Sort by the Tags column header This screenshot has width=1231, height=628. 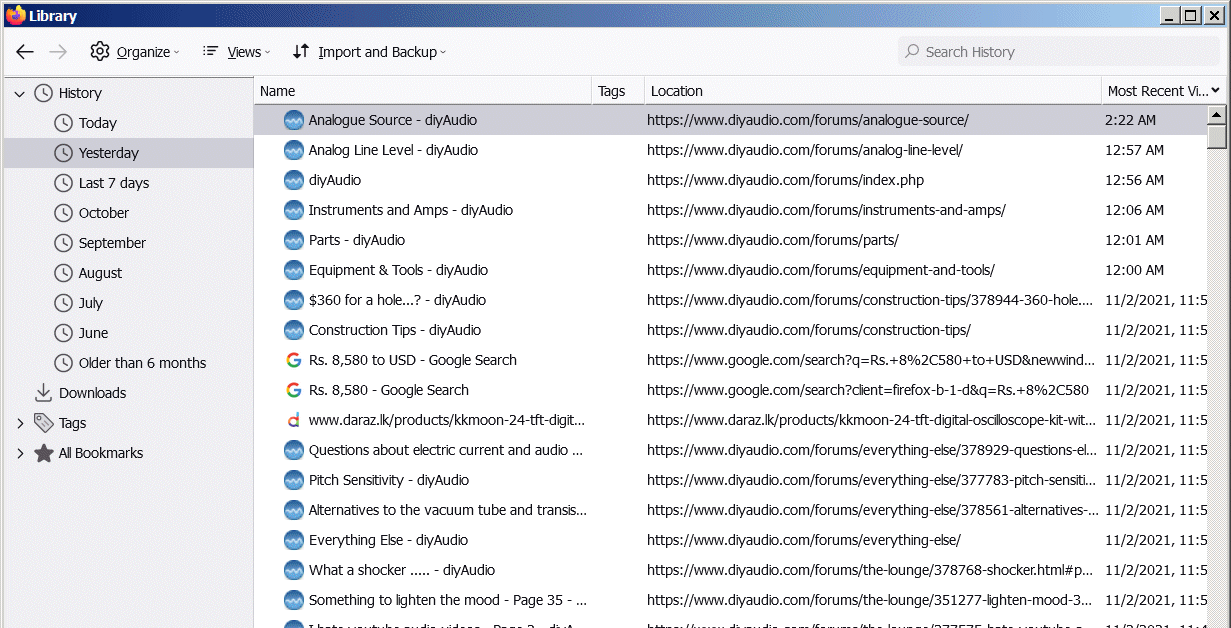[618, 91]
